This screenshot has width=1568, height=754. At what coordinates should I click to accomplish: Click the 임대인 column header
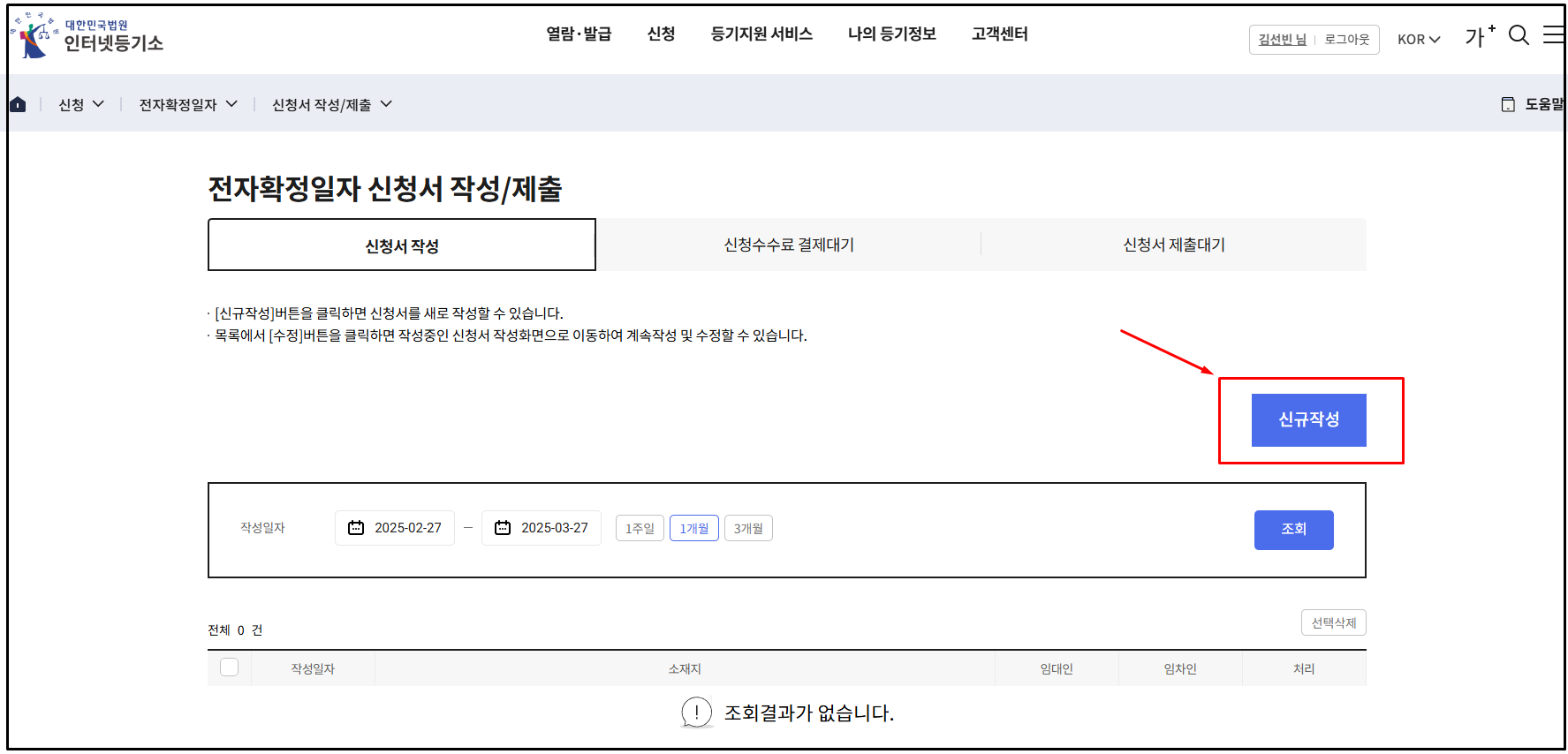pos(1057,668)
